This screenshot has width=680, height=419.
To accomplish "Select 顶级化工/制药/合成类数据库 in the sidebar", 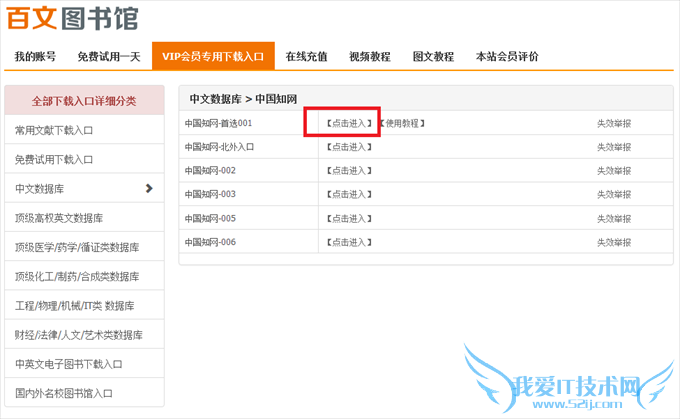I will (x=84, y=276).
